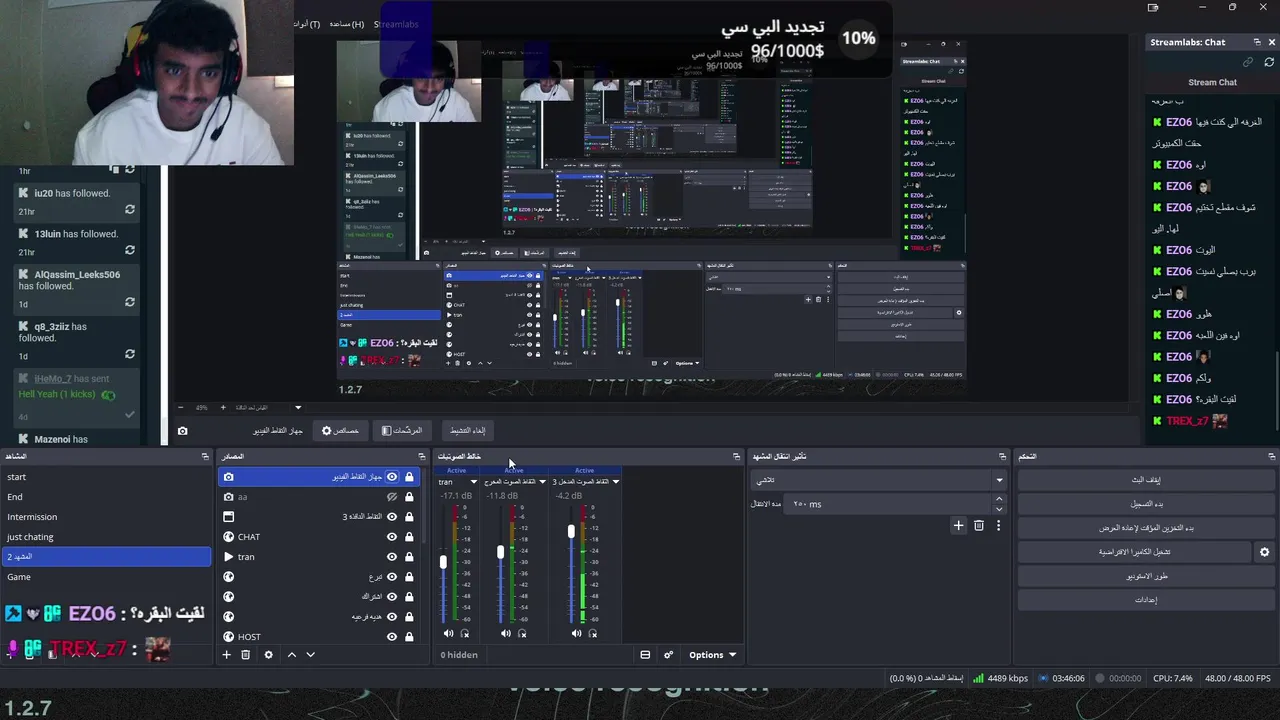The height and width of the screenshot is (720, 1280).
Task: Hide the tran source
Action: pyautogui.click(x=392, y=557)
